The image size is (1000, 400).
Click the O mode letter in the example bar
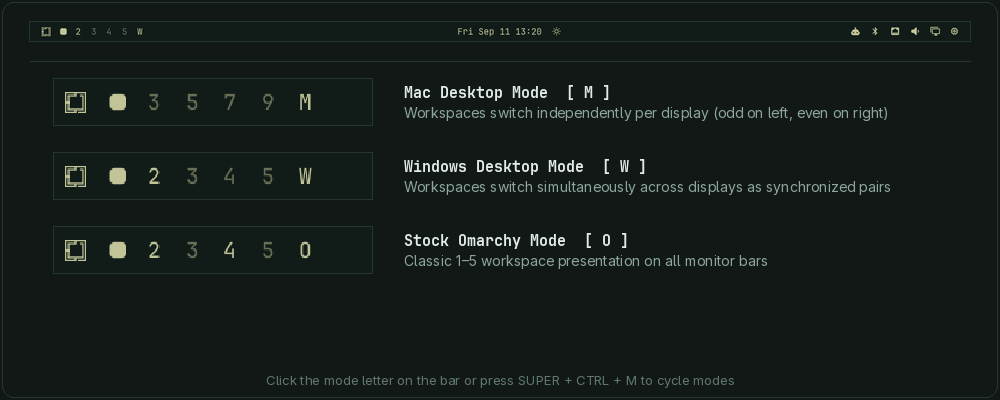tap(305, 250)
